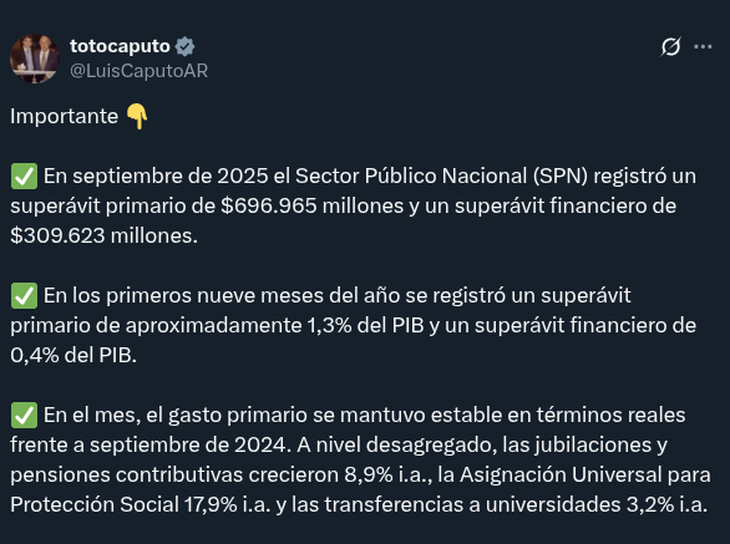Open the Grok explain post icon

click(x=671, y=47)
